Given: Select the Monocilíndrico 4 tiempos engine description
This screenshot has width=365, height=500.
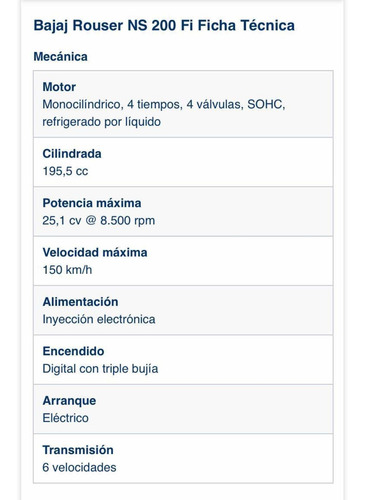Looking at the screenshot, I should 164,113.
